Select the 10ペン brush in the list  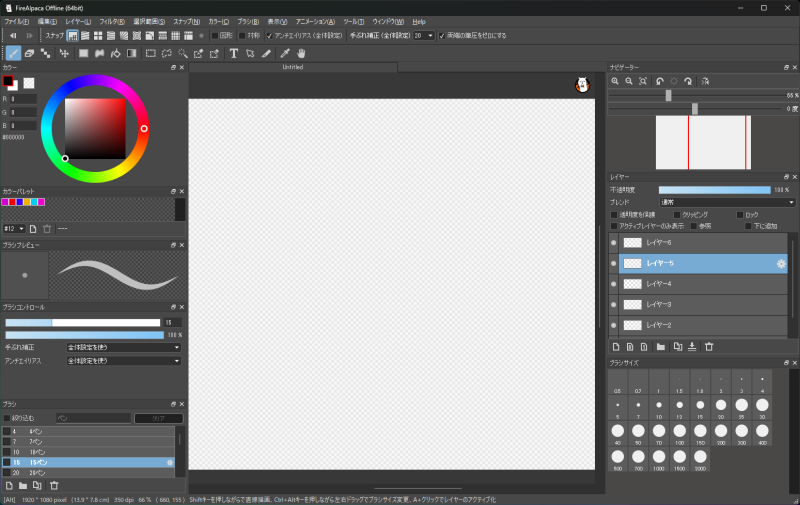(88, 452)
